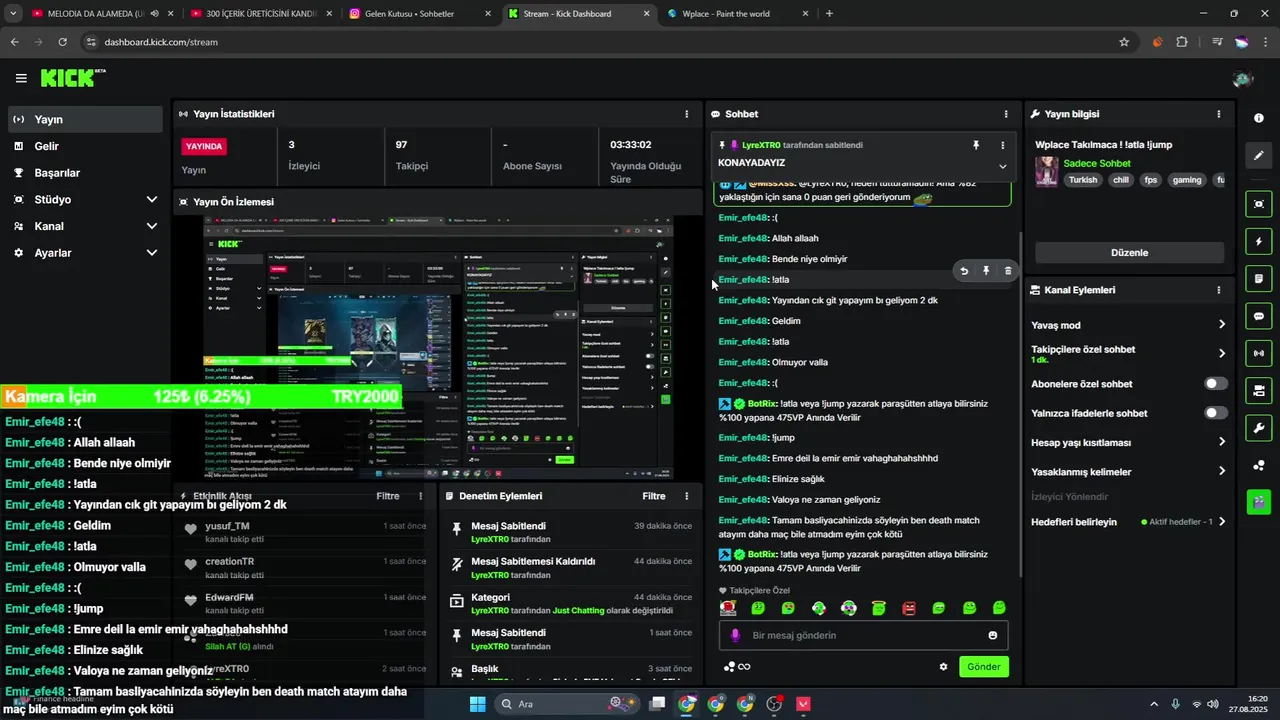Delete the hovered !atla chat message
This screenshot has height=720, width=1280.
point(1007,271)
